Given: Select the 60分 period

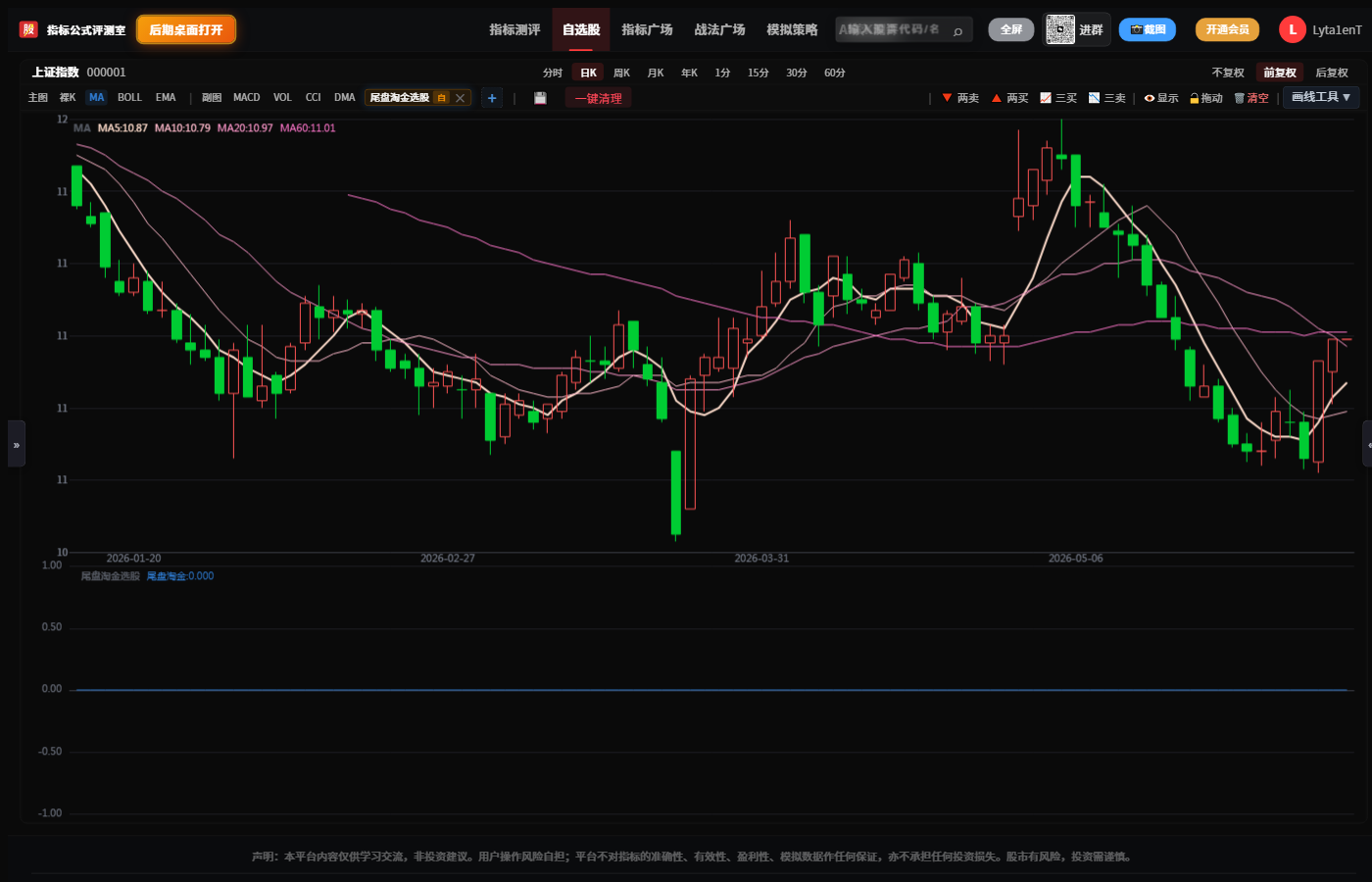Looking at the screenshot, I should point(835,73).
